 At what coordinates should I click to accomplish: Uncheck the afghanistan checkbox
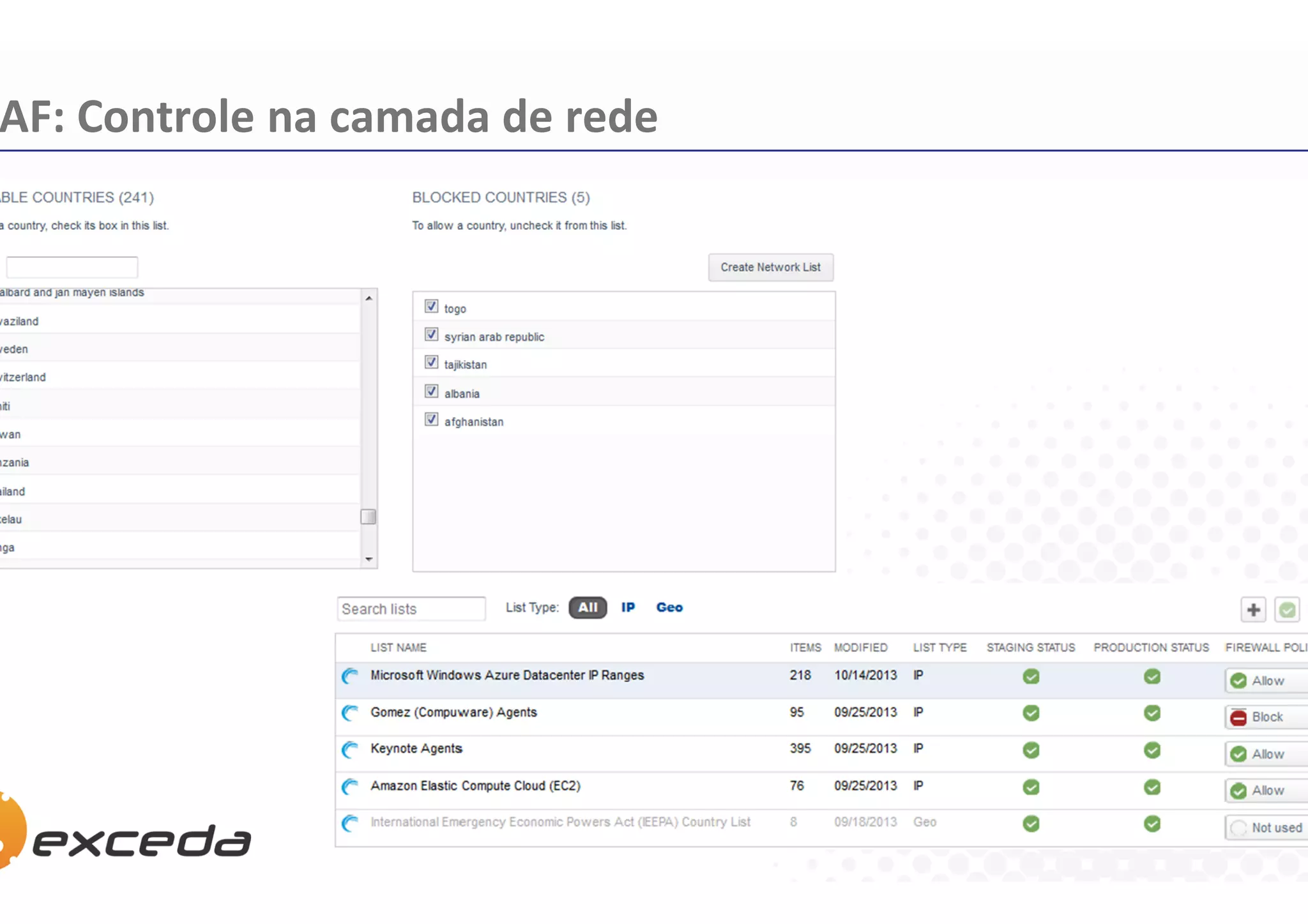432,420
